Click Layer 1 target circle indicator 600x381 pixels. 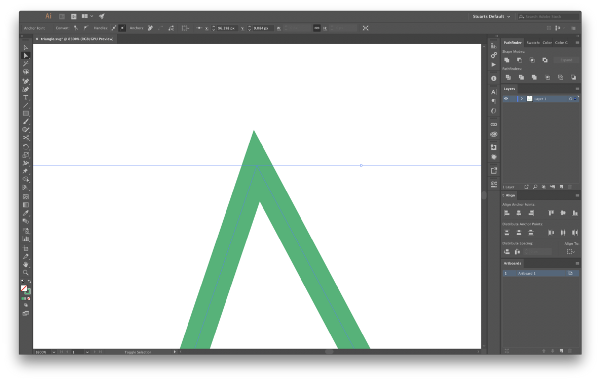point(570,99)
